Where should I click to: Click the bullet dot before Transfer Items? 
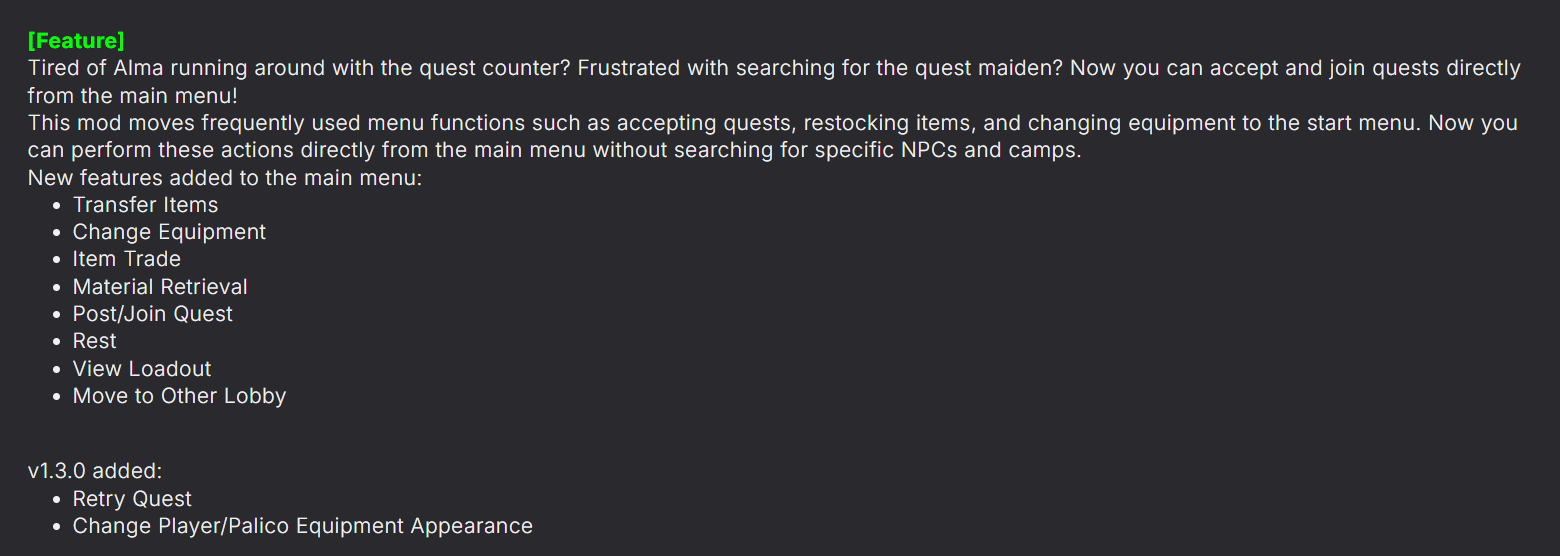pos(57,205)
